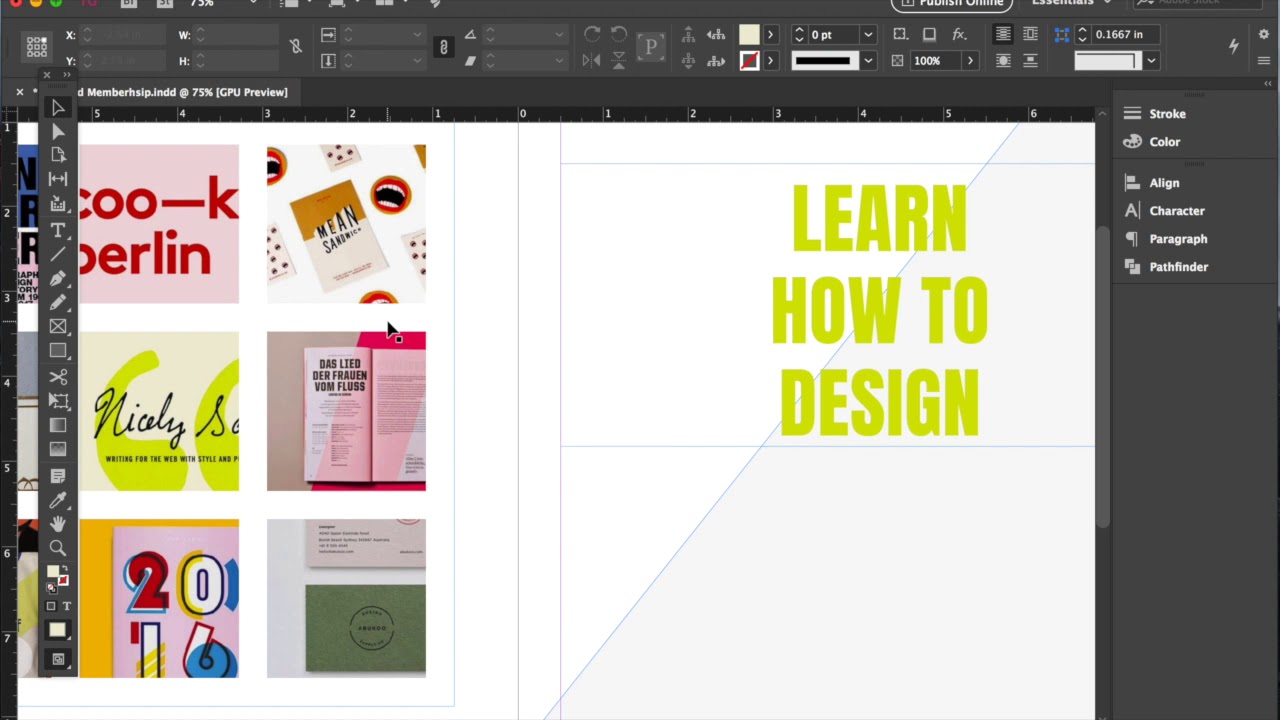Select the Selection tool arrow

click(x=58, y=107)
